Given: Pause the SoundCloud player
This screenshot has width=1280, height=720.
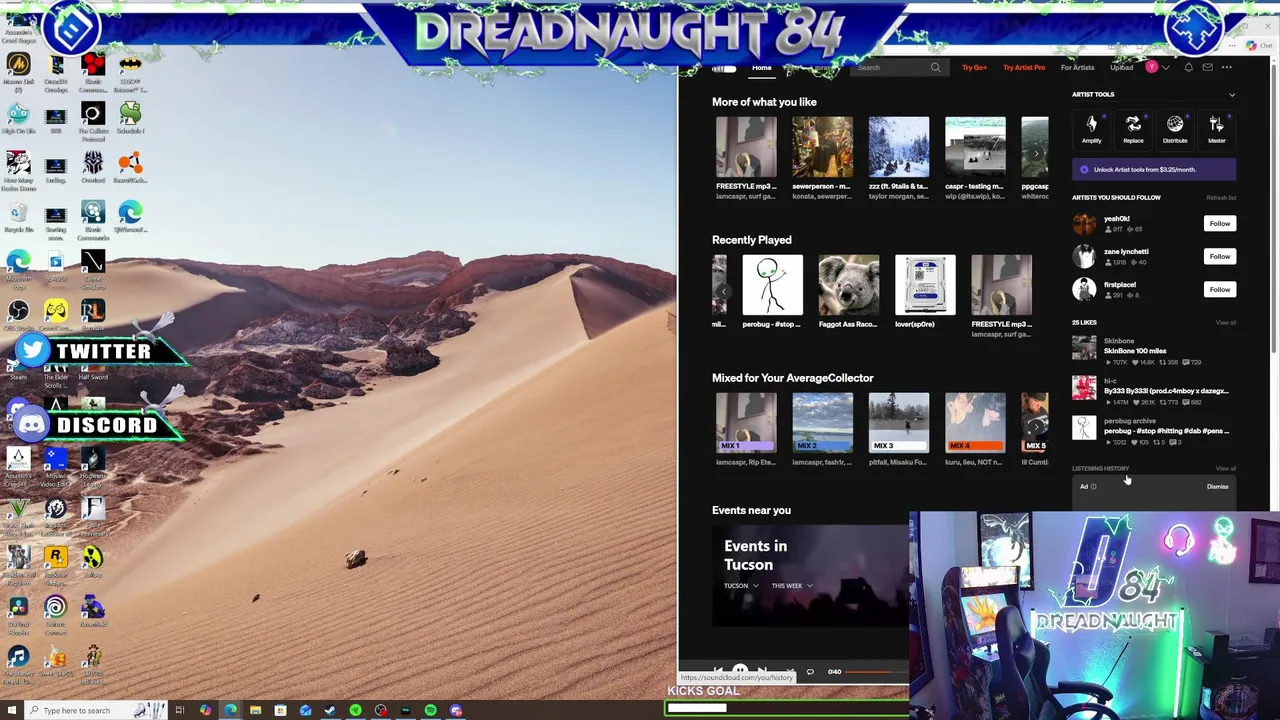Looking at the screenshot, I should click(740, 671).
